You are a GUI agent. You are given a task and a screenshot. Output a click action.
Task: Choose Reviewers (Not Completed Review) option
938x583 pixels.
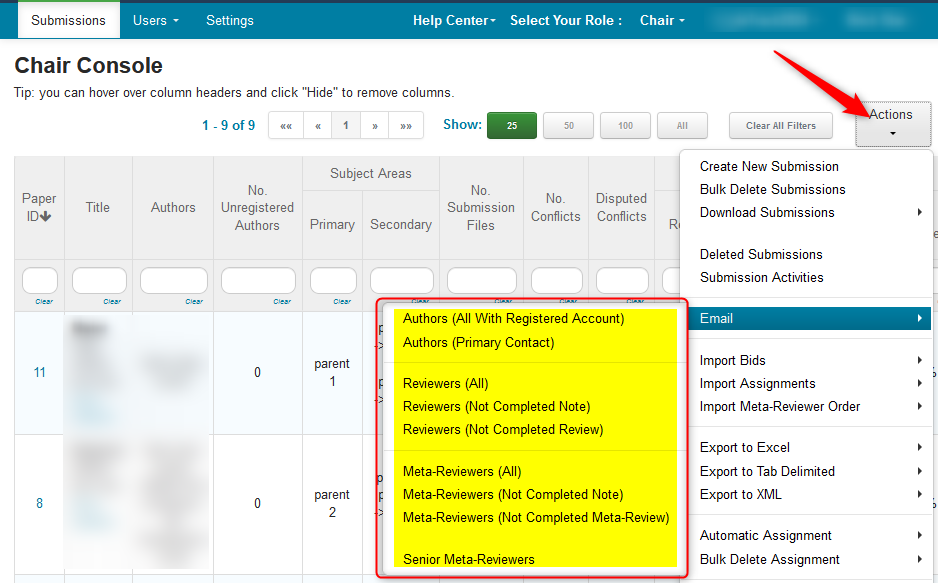(502, 430)
